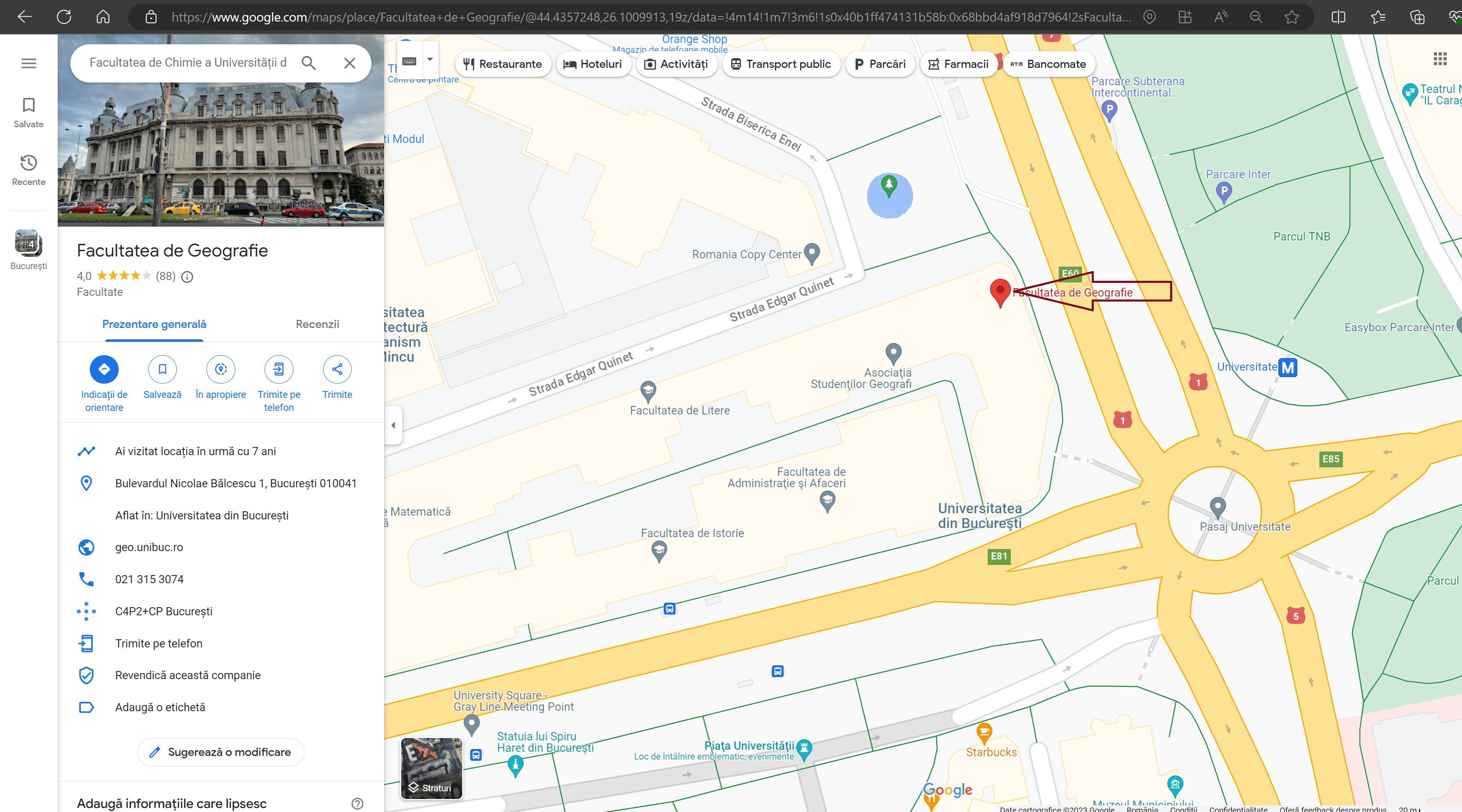This screenshot has height=812, width=1462.
Task: Open the Google apps grid icon
Action: [1440, 59]
